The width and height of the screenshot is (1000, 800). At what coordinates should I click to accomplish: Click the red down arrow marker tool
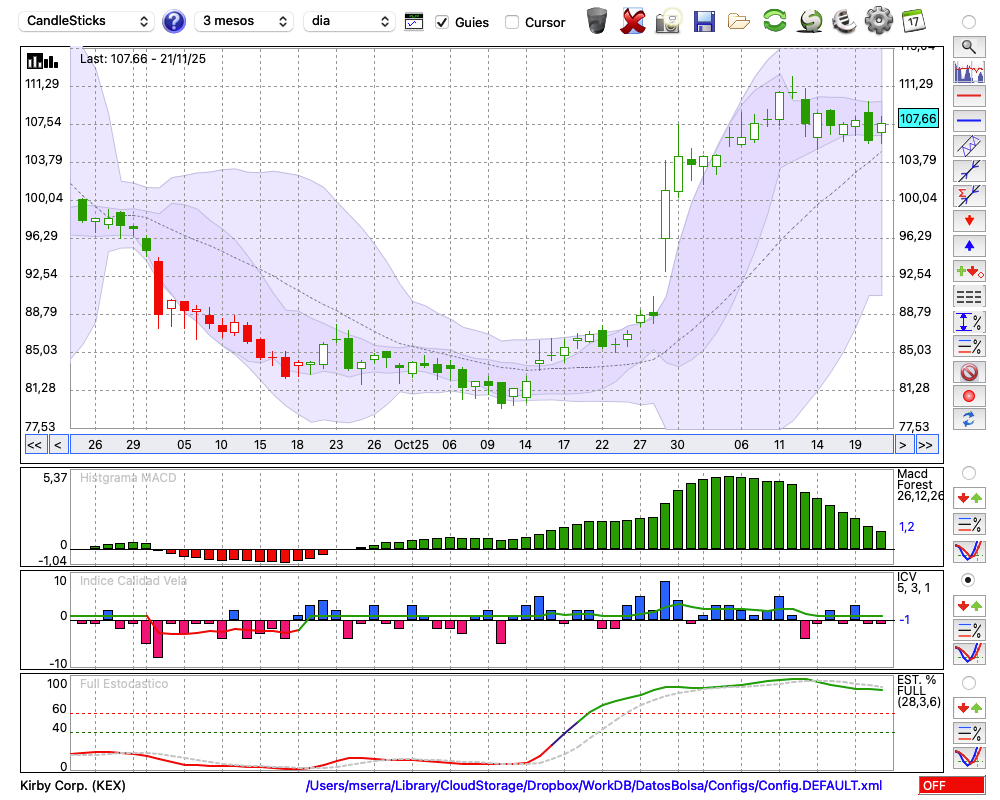tap(968, 220)
